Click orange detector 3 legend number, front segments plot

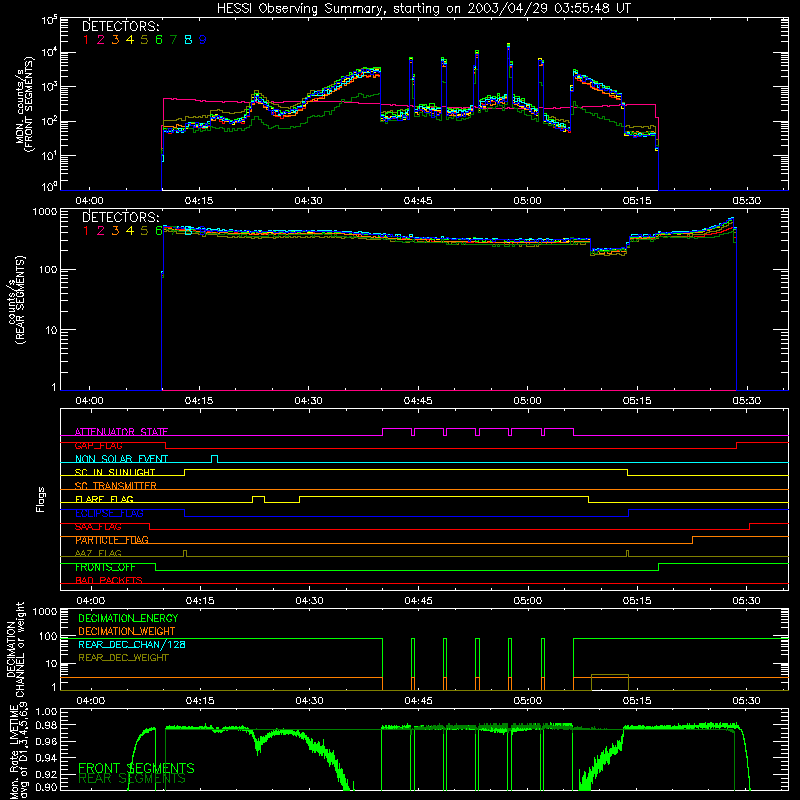click(x=115, y=40)
